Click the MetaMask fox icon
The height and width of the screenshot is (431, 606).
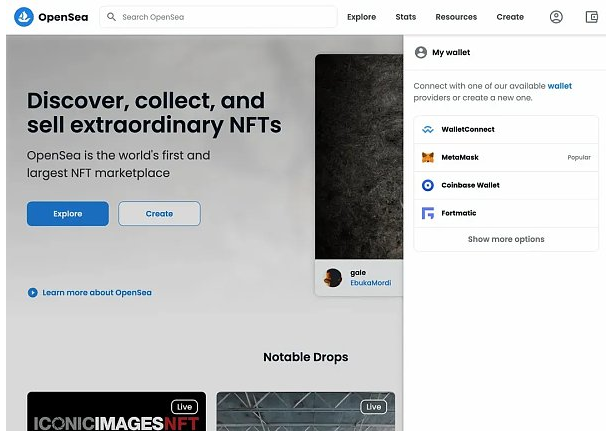click(x=428, y=157)
